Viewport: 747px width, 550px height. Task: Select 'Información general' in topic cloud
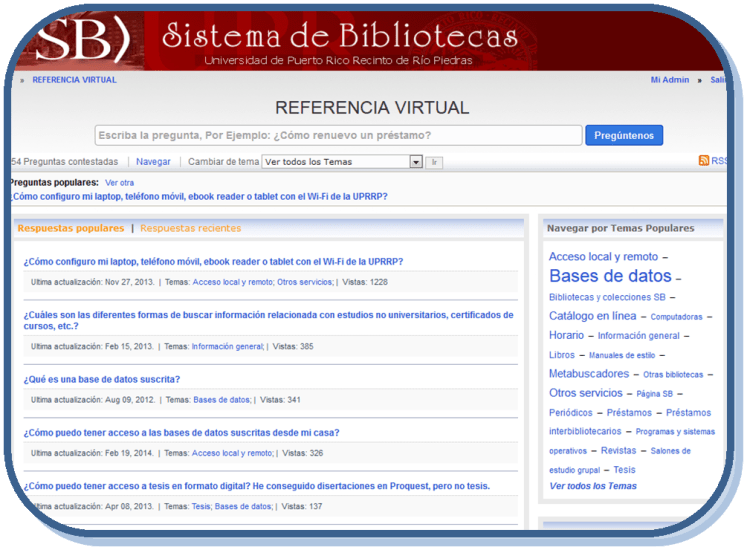638,336
